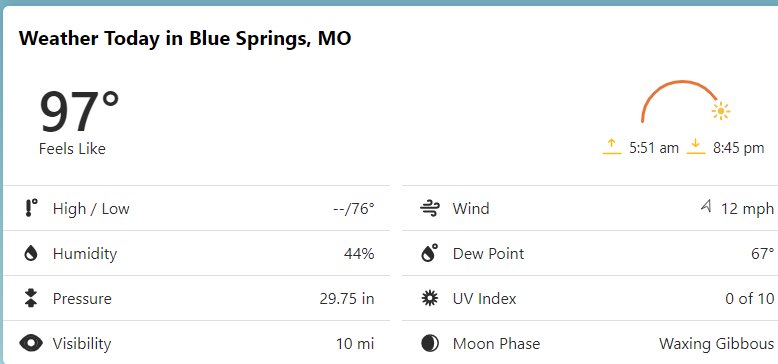
Task: Click the humidity droplet icon
Action: (x=31, y=253)
